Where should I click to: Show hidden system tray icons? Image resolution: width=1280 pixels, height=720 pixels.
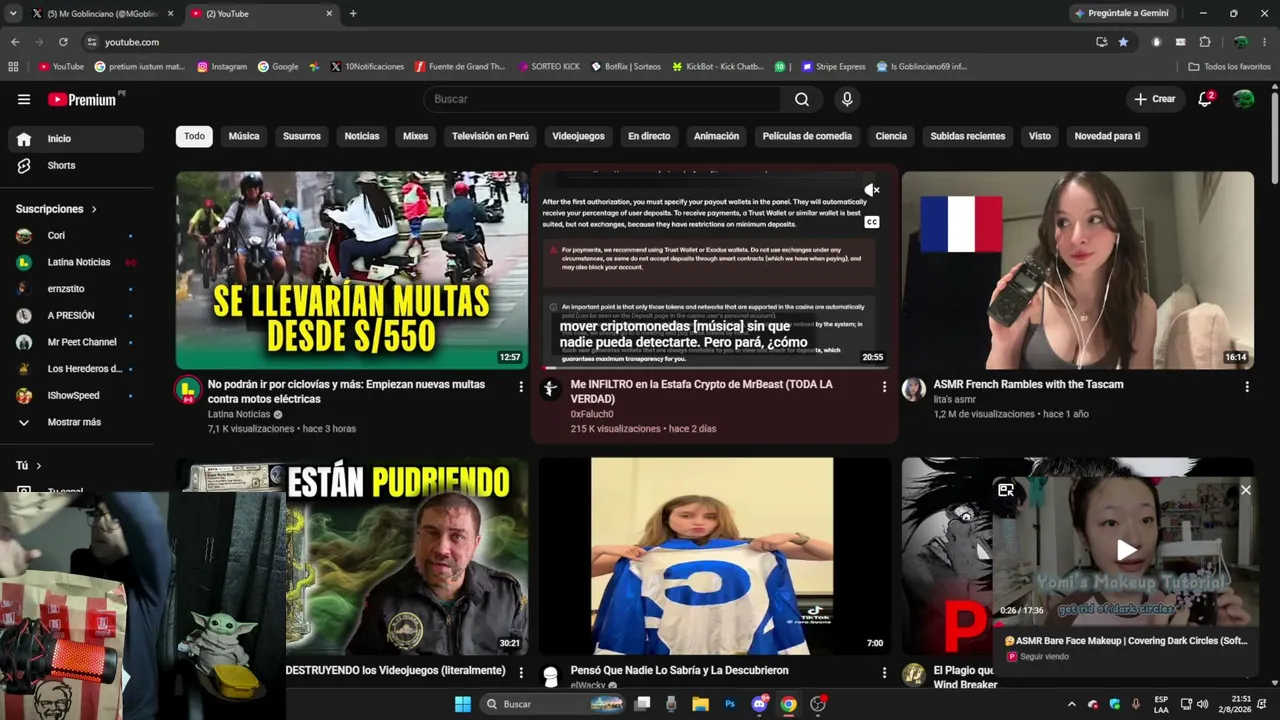(x=1071, y=704)
